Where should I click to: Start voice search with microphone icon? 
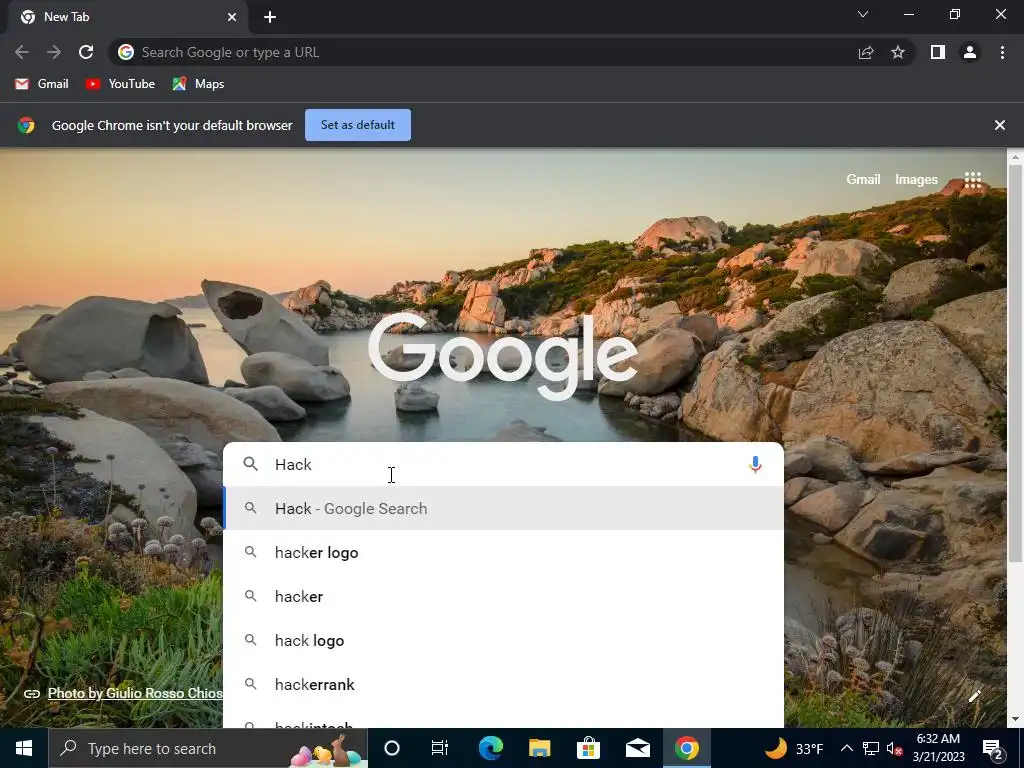tap(755, 464)
